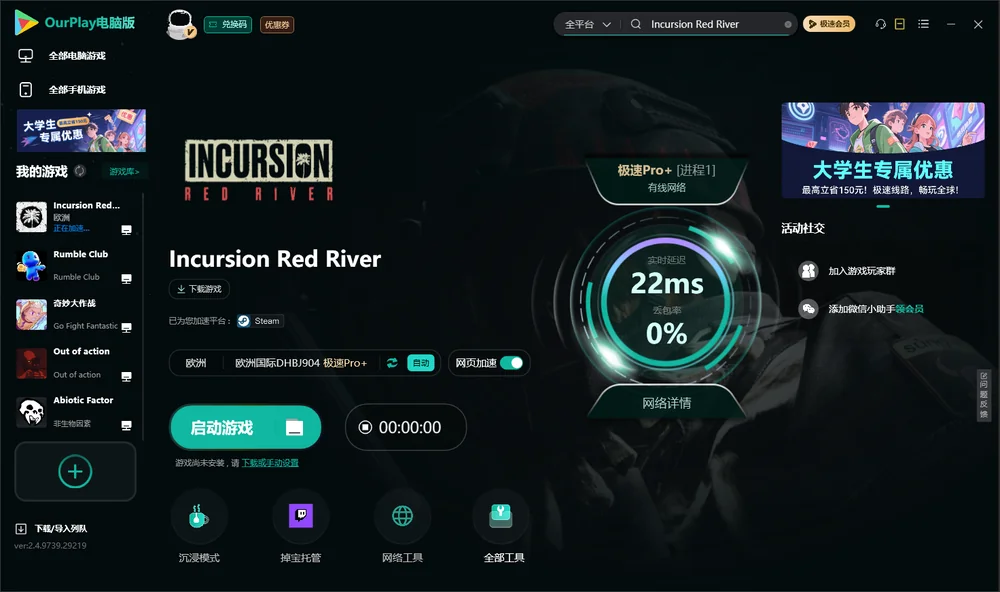Select Incursion Red River in my games

click(x=75, y=217)
